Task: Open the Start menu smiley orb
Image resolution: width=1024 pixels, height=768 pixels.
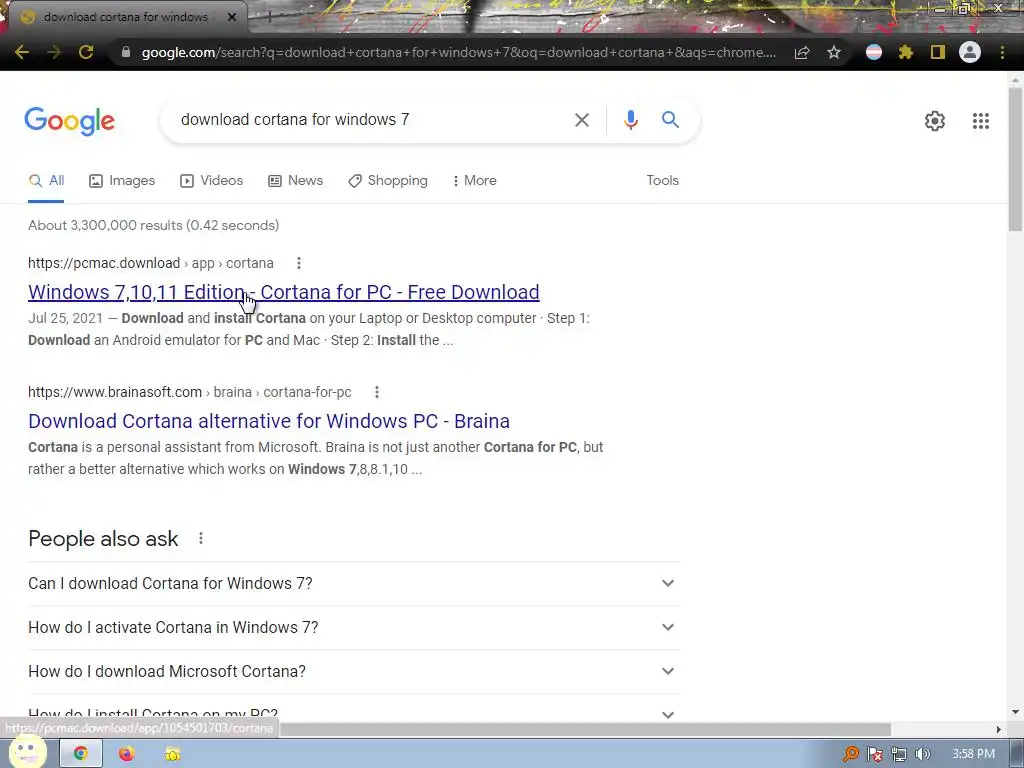Action: [27, 751]
